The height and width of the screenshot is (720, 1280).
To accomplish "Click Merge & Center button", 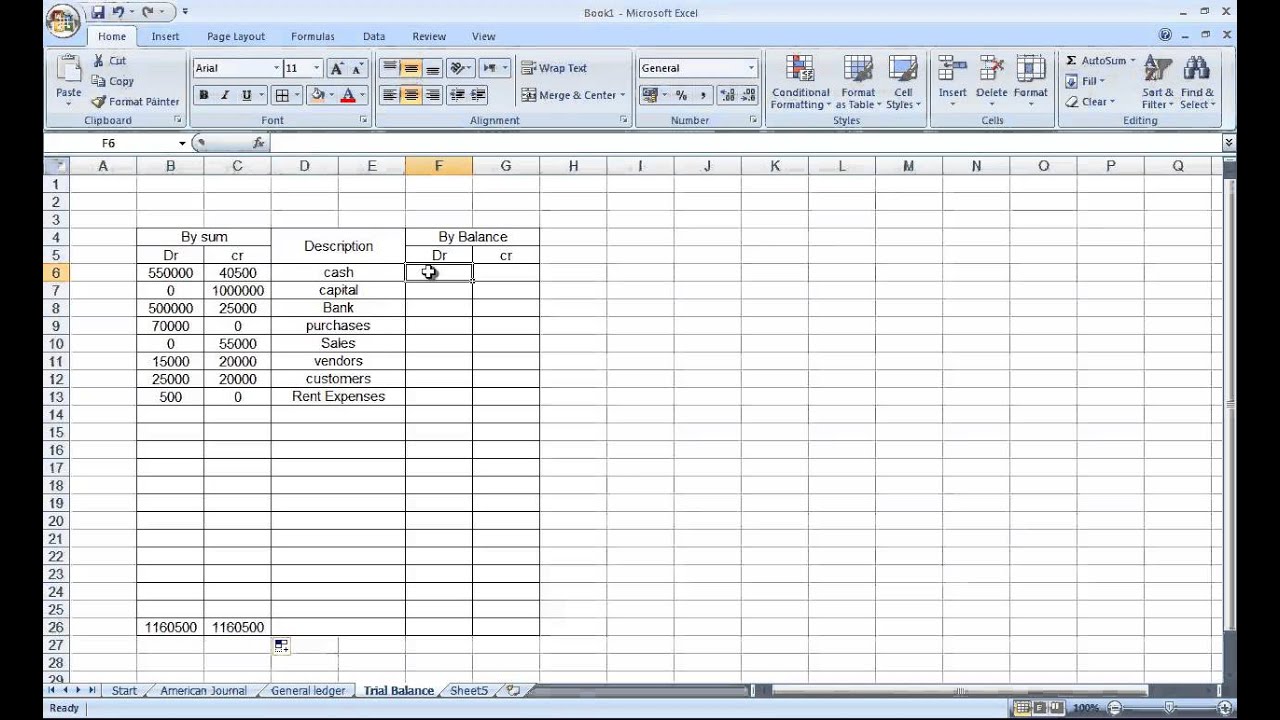I will (x=568, y=95).
